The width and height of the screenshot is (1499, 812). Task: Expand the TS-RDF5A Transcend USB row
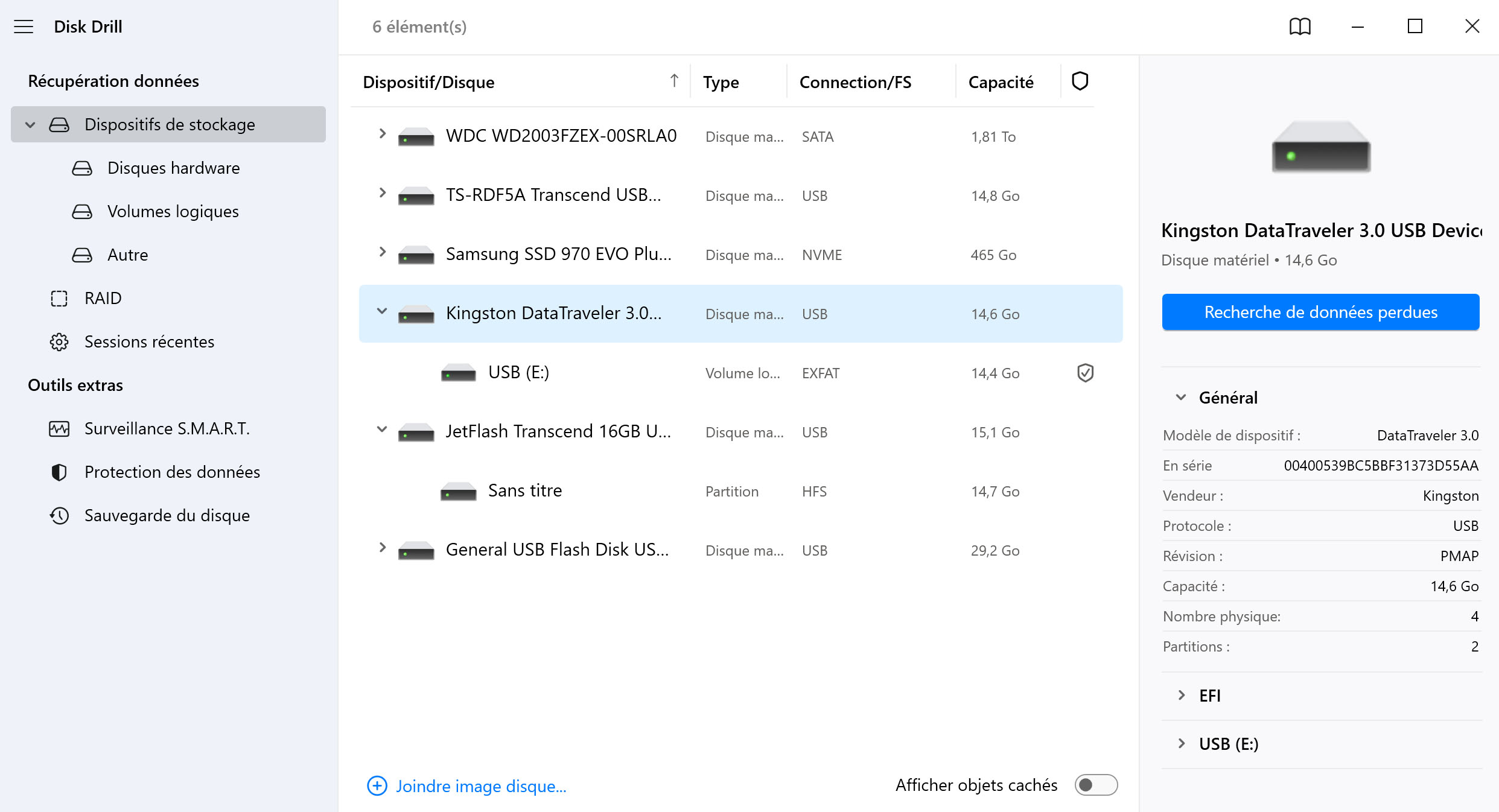(381, 193)
